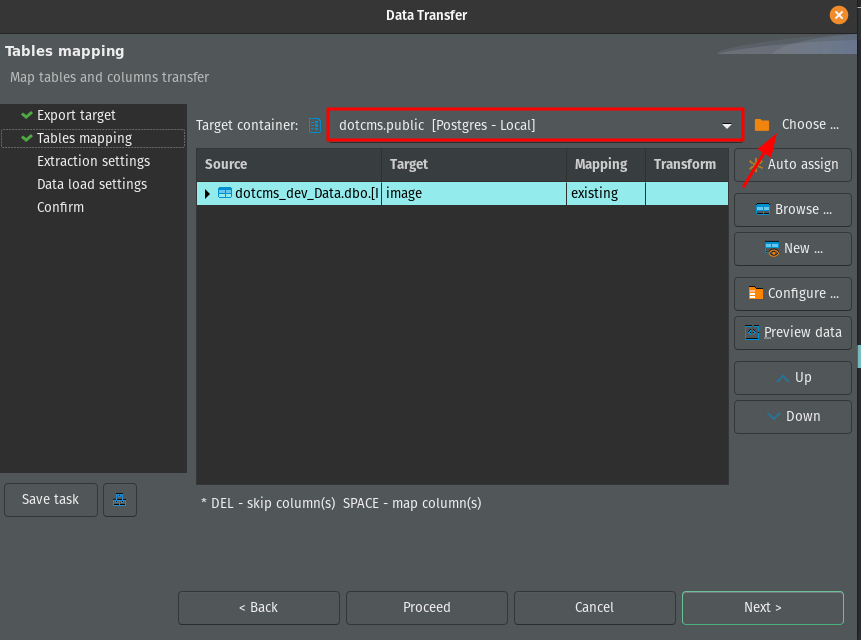Move mapping Up in list
Image resolution: width=861 pixels, height=640 pixels.
coord(793,377)
